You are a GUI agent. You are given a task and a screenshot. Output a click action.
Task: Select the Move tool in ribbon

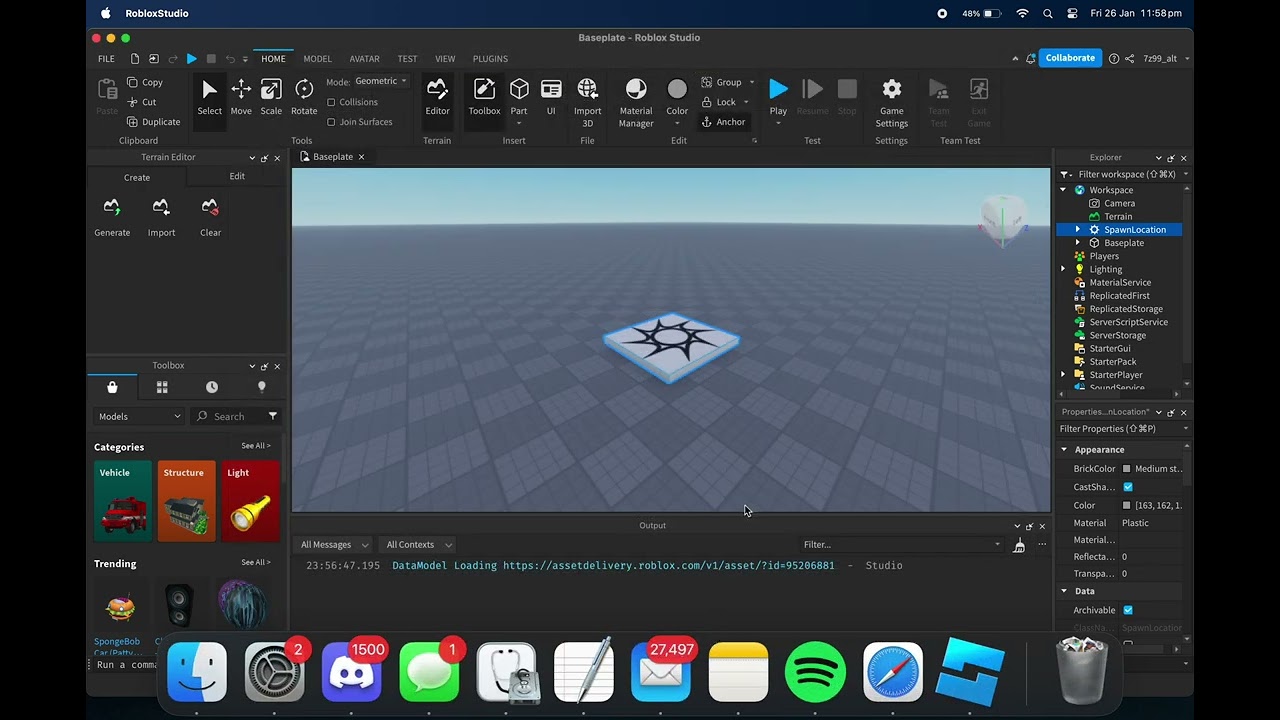click(241, 97)
